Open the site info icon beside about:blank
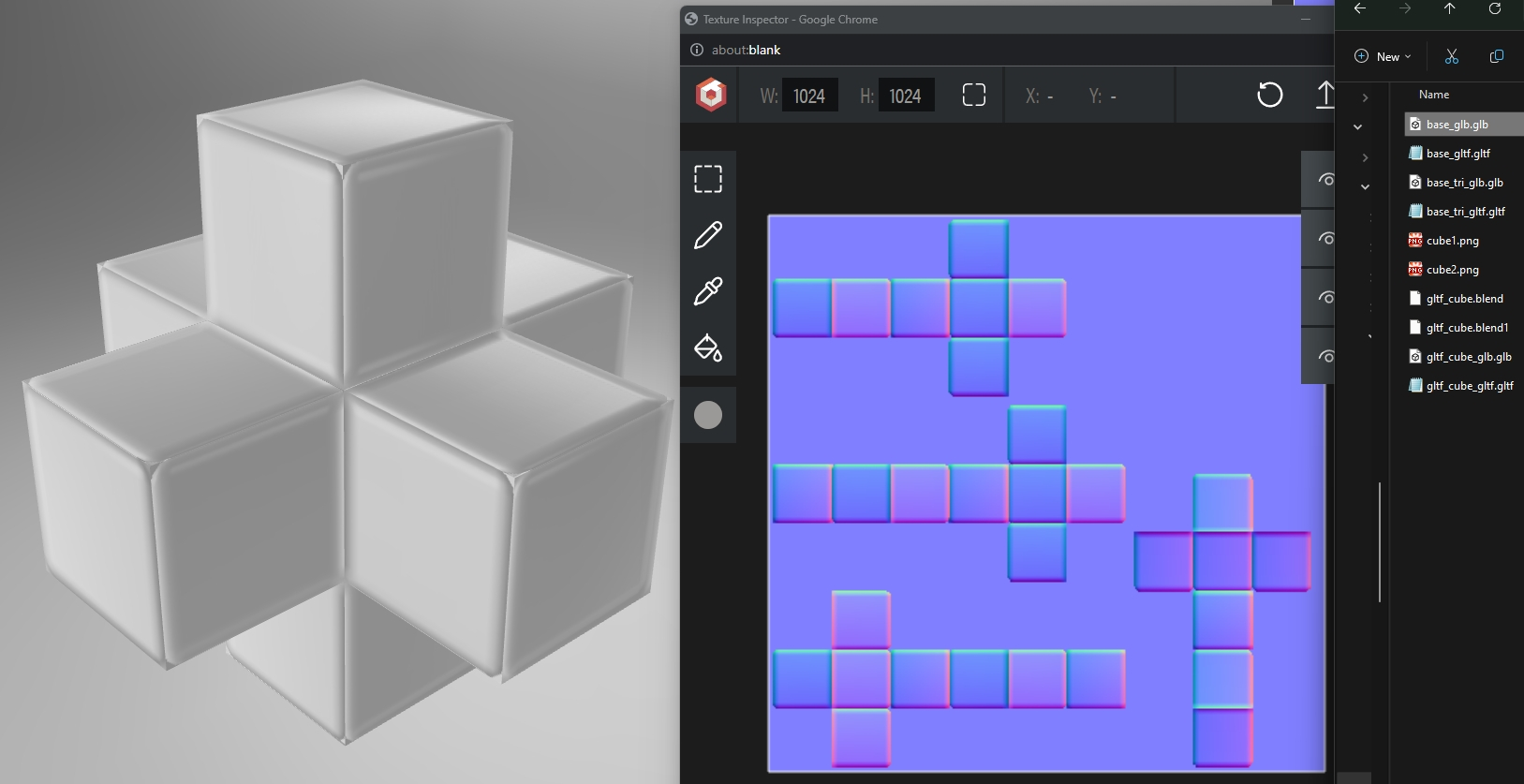The height and width of the screenshot is (784, 1524). [696, 50]
